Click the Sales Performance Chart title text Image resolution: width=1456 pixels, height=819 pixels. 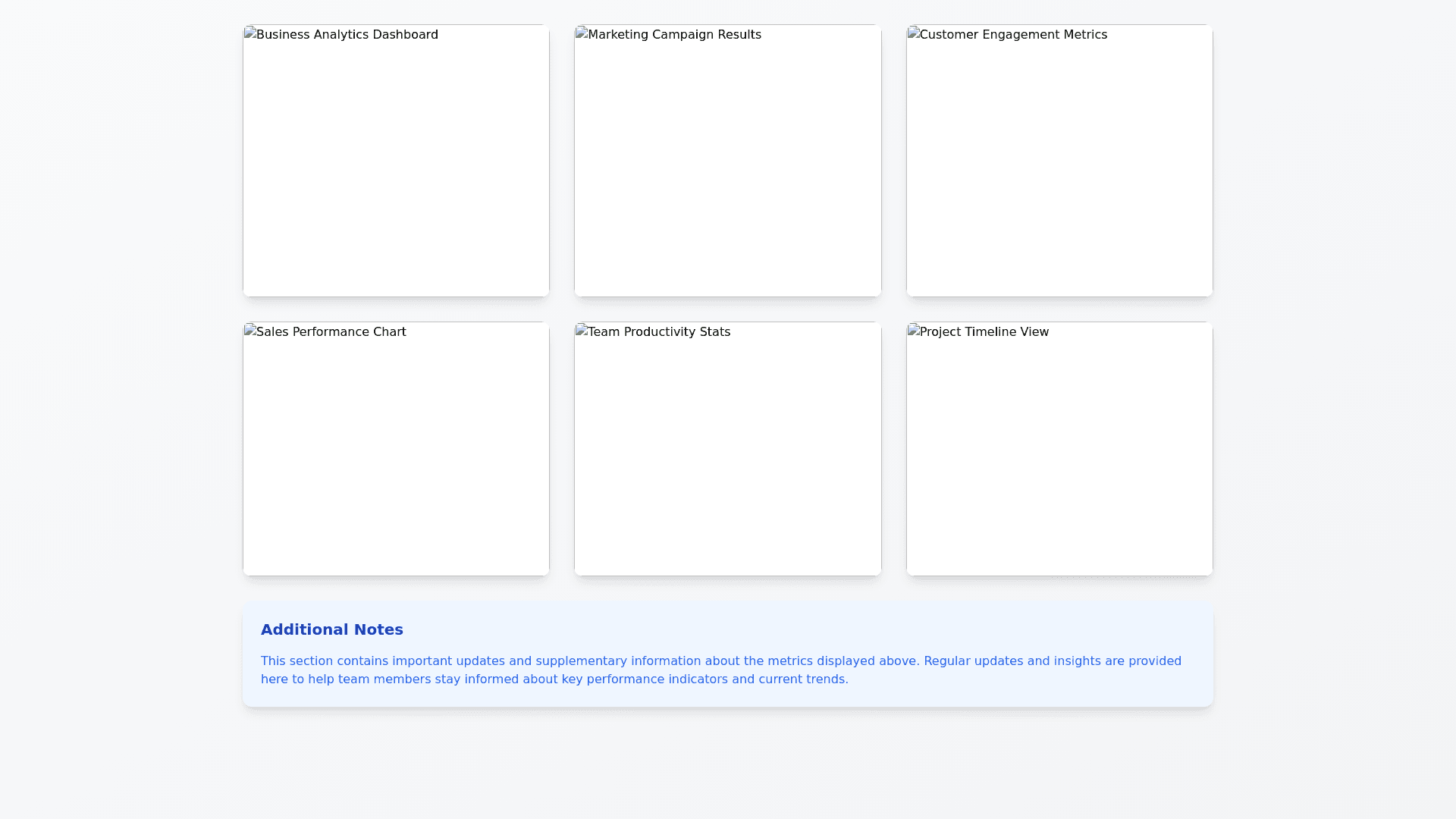point(331,332)
